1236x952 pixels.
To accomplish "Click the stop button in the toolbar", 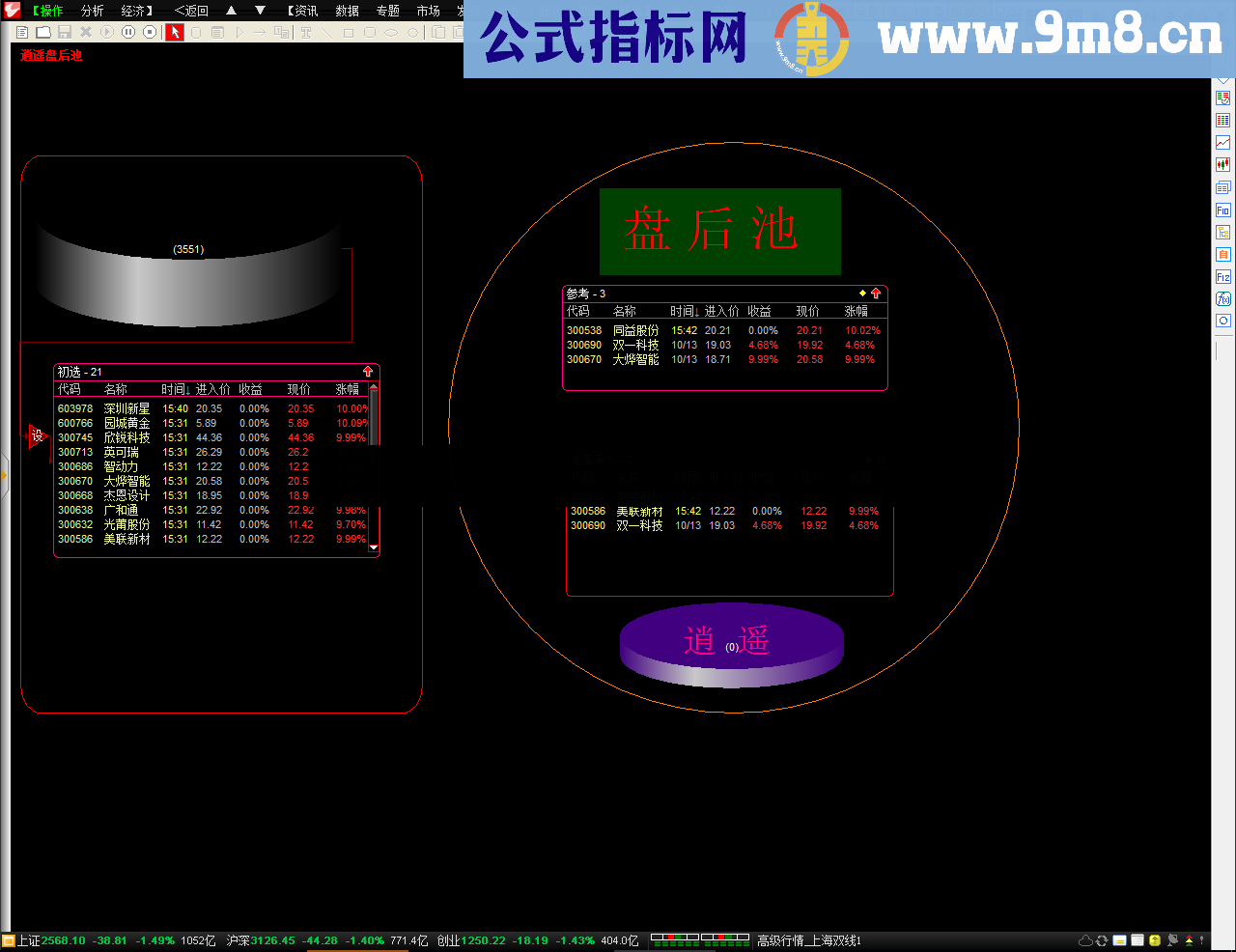I will (150, 32).
